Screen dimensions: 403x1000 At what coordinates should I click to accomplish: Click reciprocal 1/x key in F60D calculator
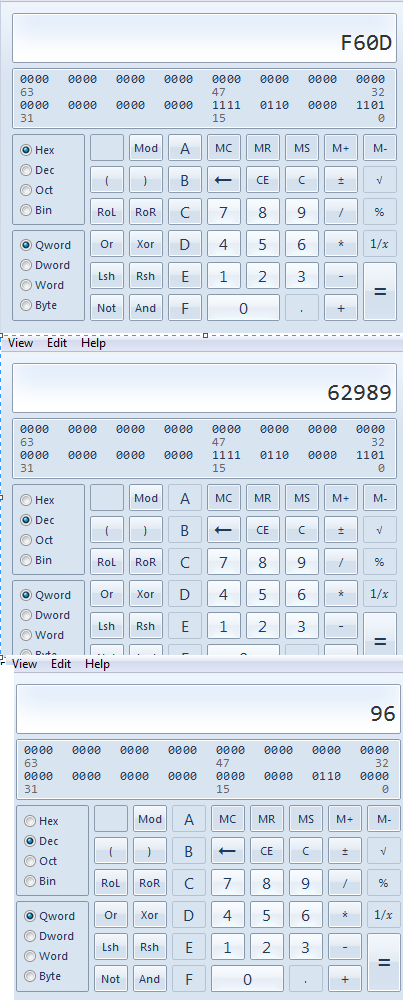point(379,244)
